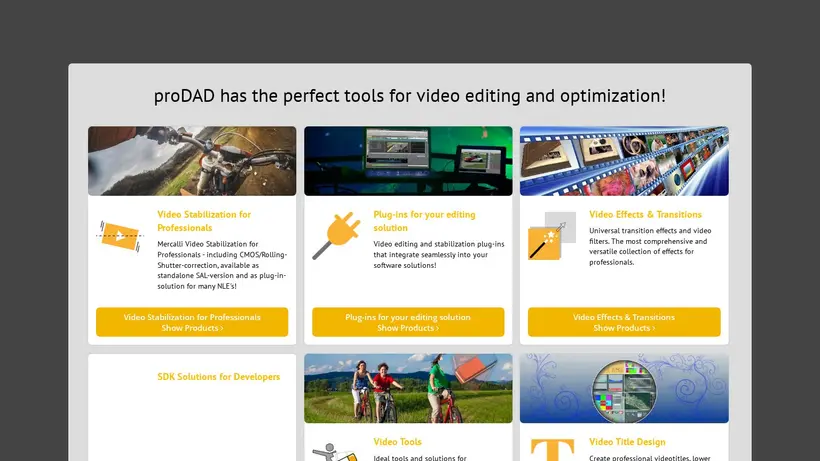Open the green-screen editing studio image

tap(408, 161)
